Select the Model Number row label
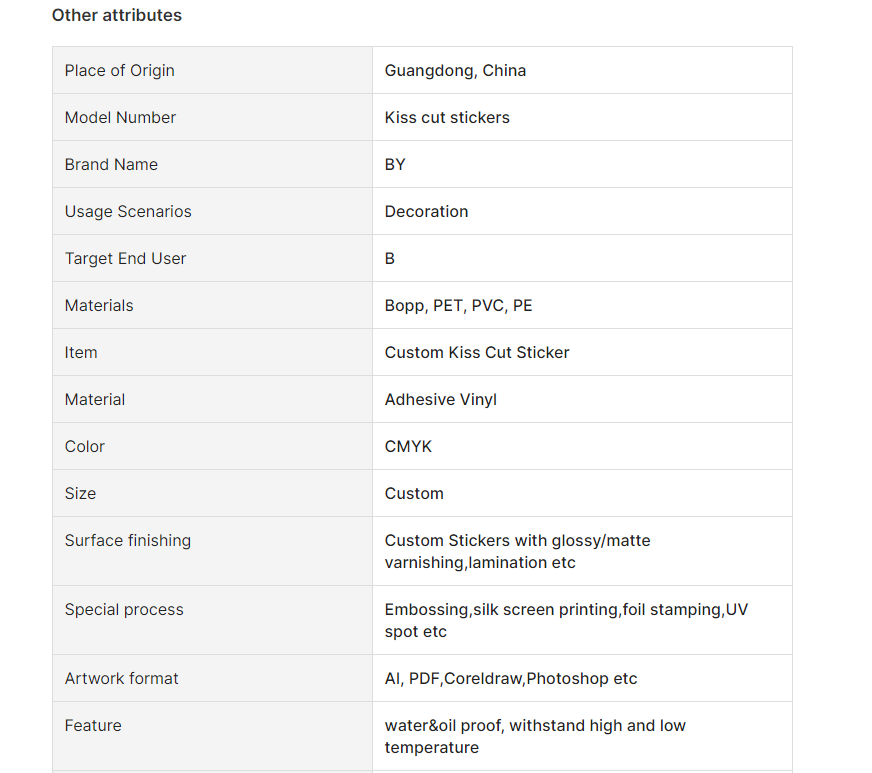The width and height of the screenshot is (872, 773). pos(120,117)
